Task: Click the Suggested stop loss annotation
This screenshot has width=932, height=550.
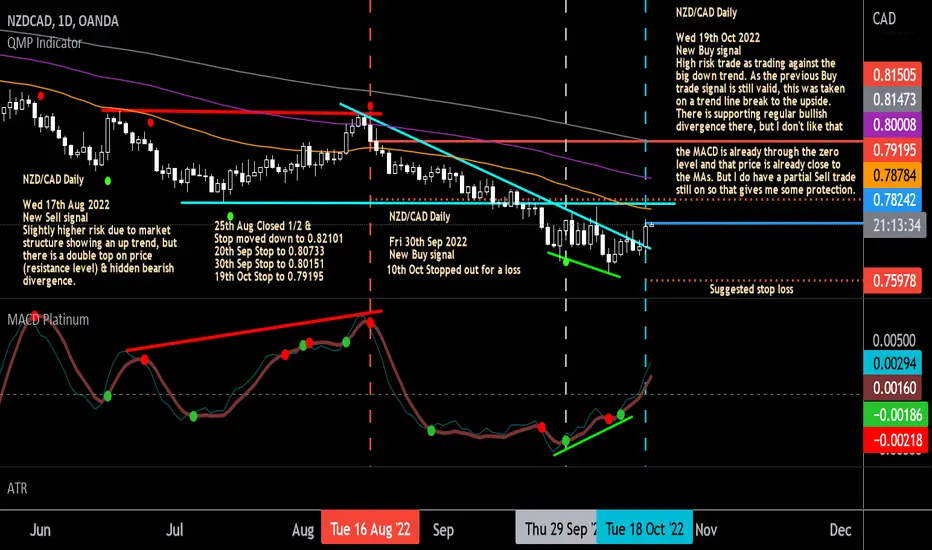Action: click(751, 290)
